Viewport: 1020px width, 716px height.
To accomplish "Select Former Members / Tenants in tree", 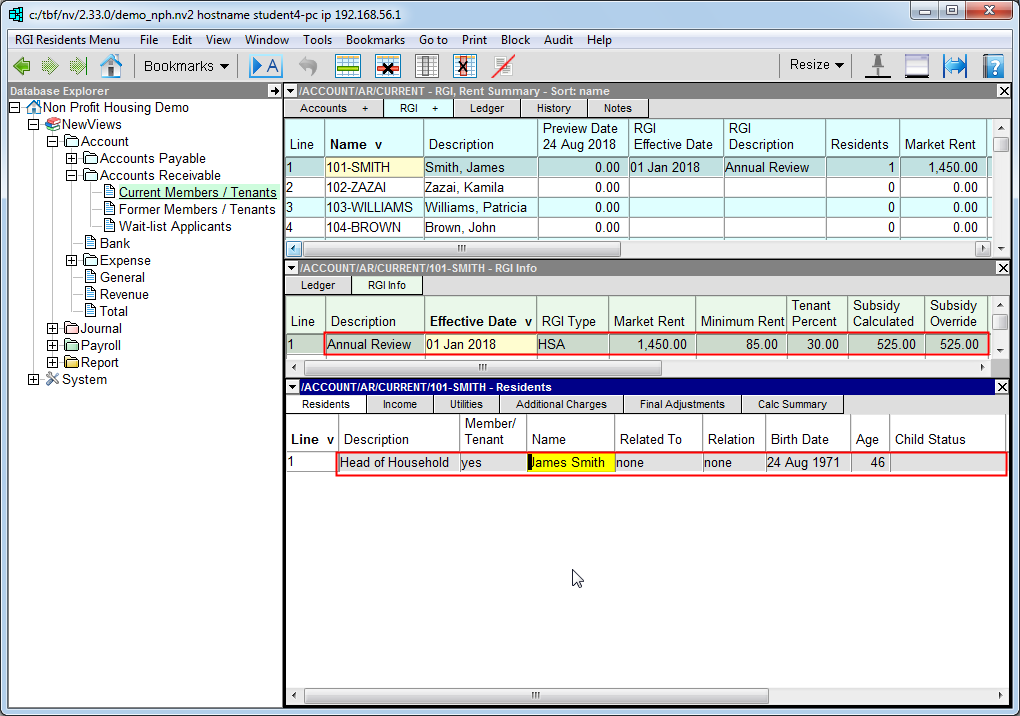I will pos(197,209).
